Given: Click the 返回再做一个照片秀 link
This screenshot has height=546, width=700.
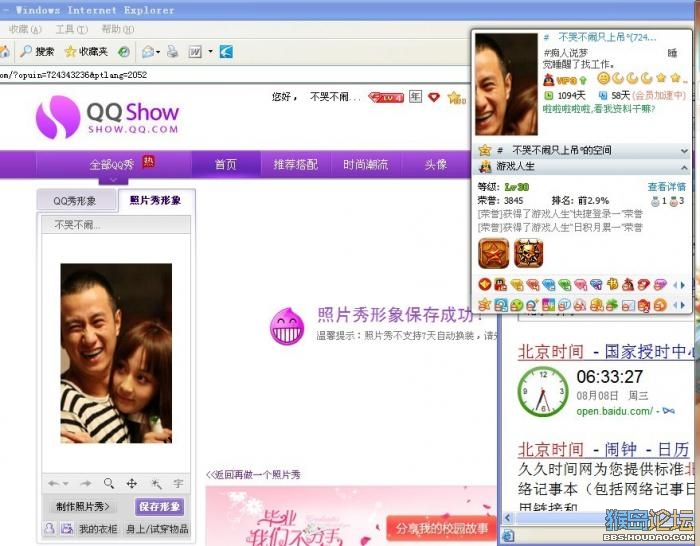Looking at the screenshot, I should click(x=253, y=475).
